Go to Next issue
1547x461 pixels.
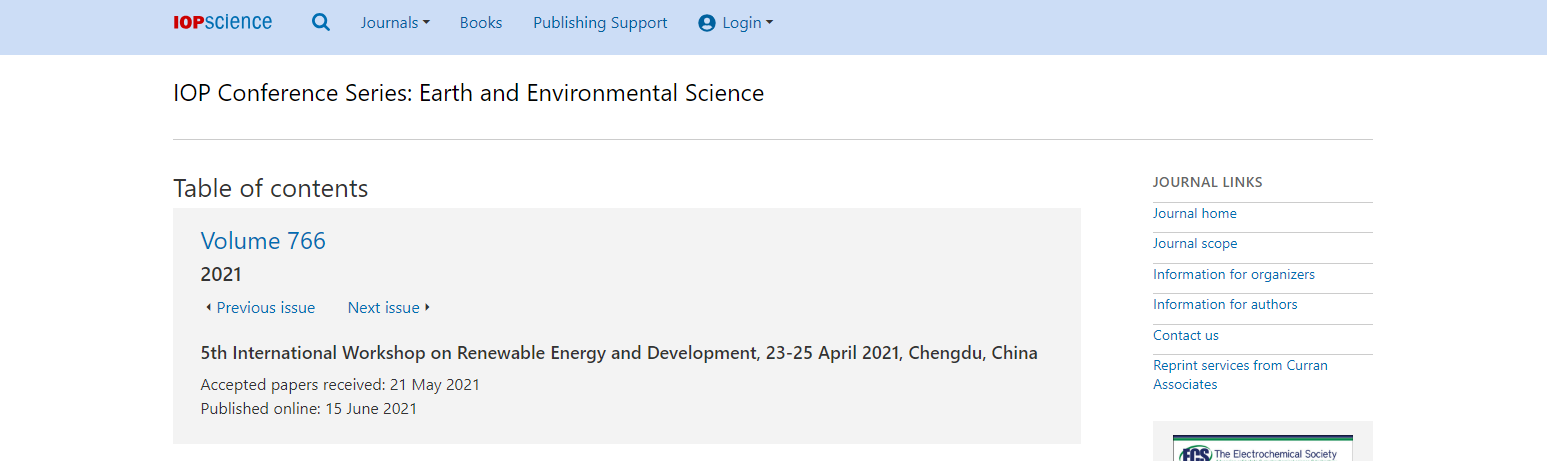[383, 308]
